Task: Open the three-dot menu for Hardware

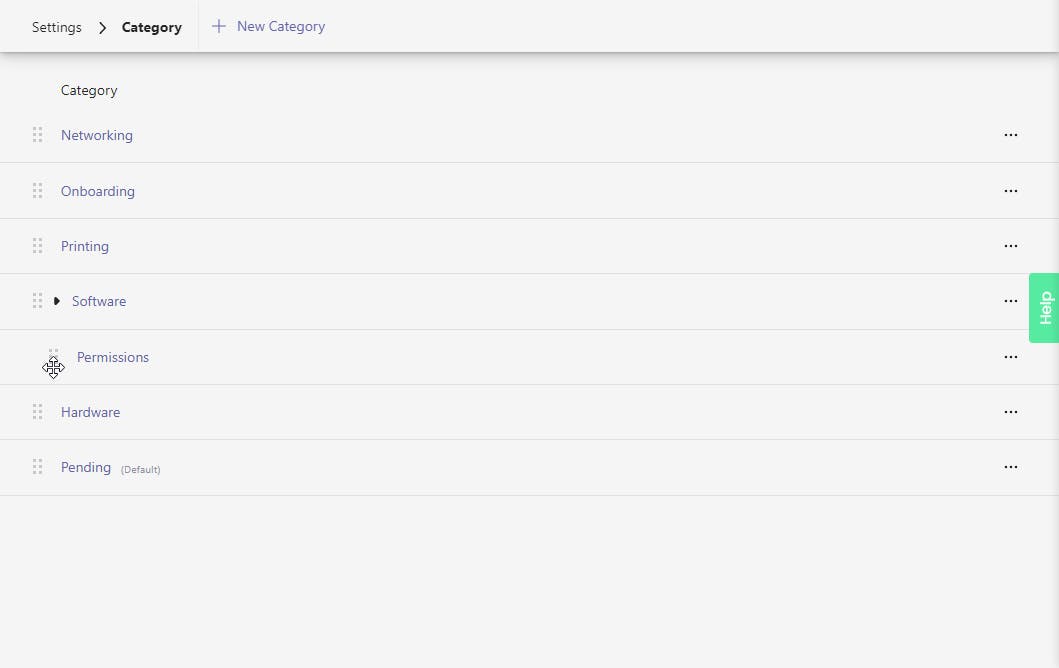Action: (x=1010, y=412)
